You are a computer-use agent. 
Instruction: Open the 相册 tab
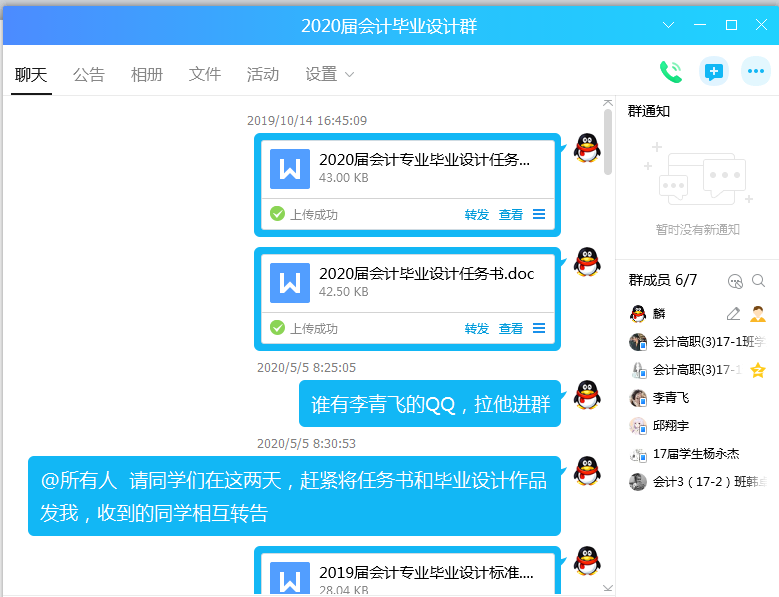point(147,75)
